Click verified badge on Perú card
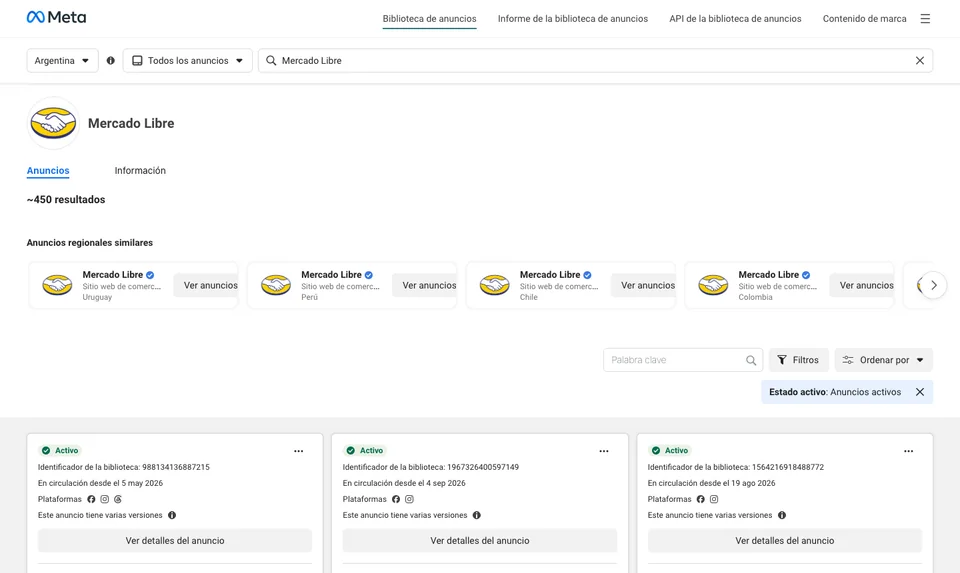The image size is (960, 573). [x=369, y=275]
